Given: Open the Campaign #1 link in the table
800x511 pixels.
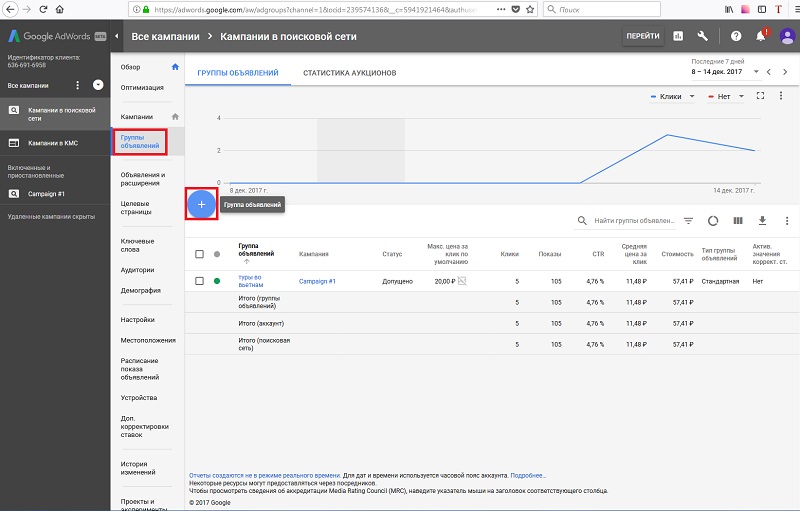Looking at the screenshot, I should click(317, 282).
